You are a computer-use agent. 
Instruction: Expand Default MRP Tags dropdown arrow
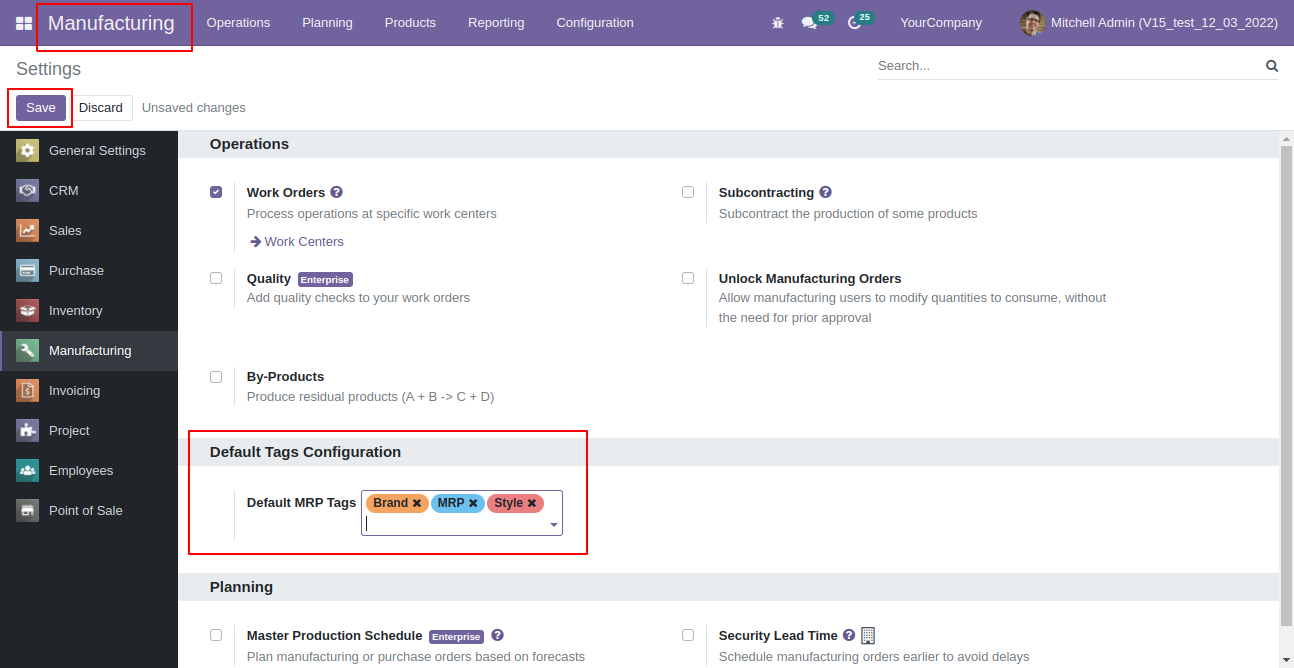(554, 524)
